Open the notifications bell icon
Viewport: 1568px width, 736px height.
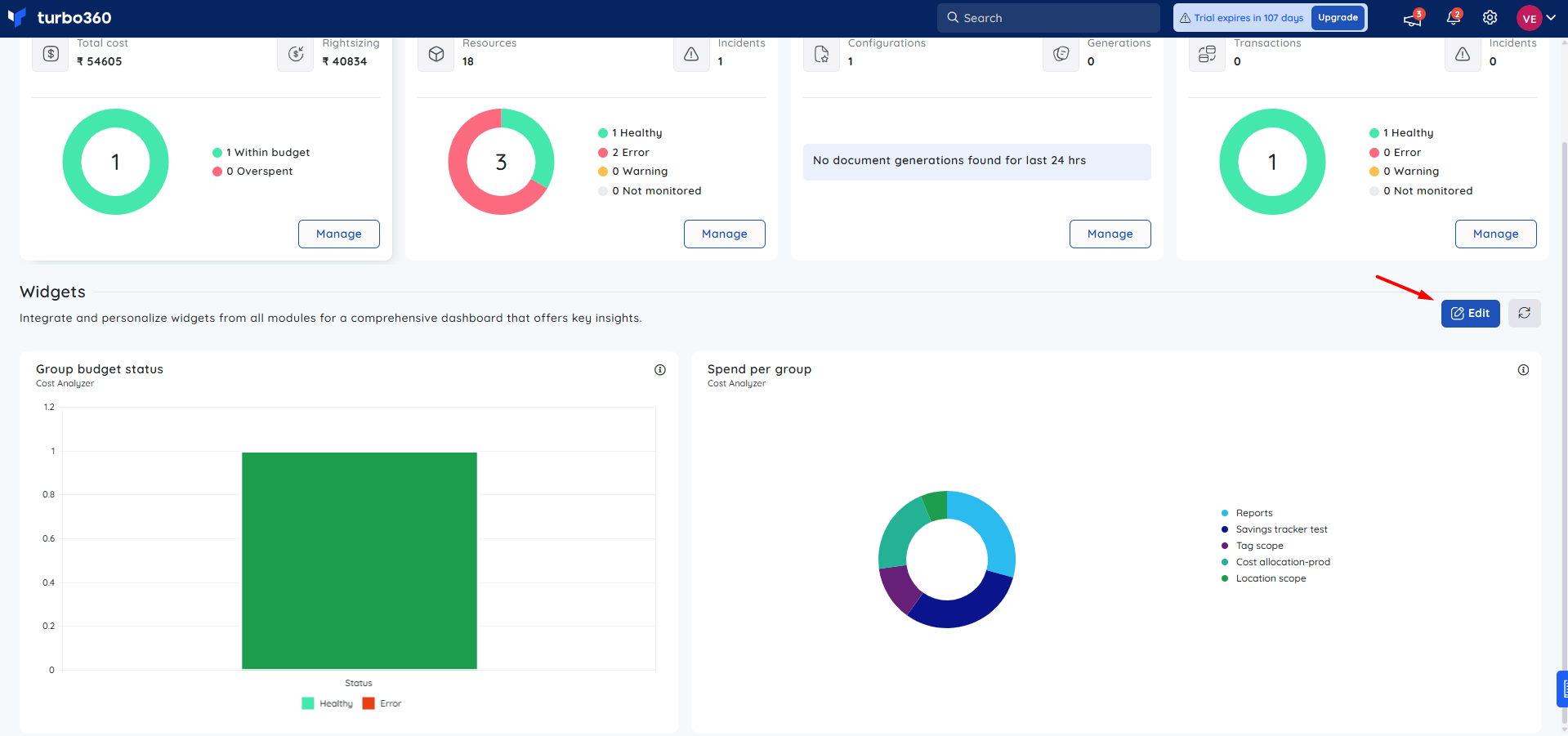[1454, 17]
